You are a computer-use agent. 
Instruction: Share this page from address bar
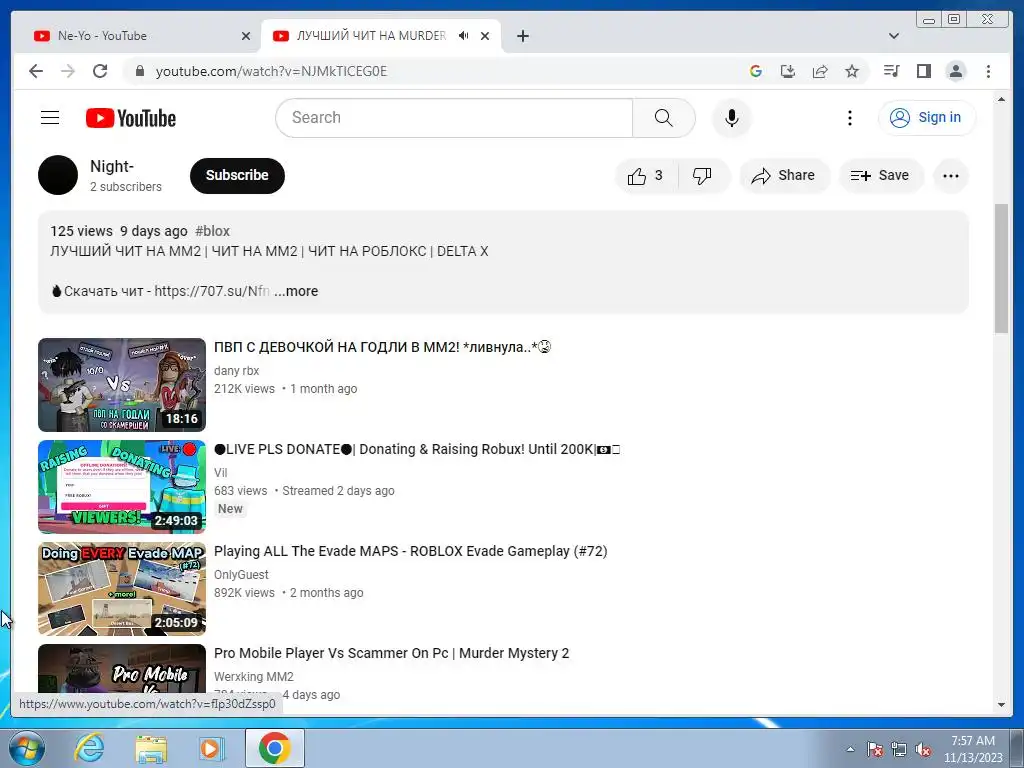click(820, 71)
